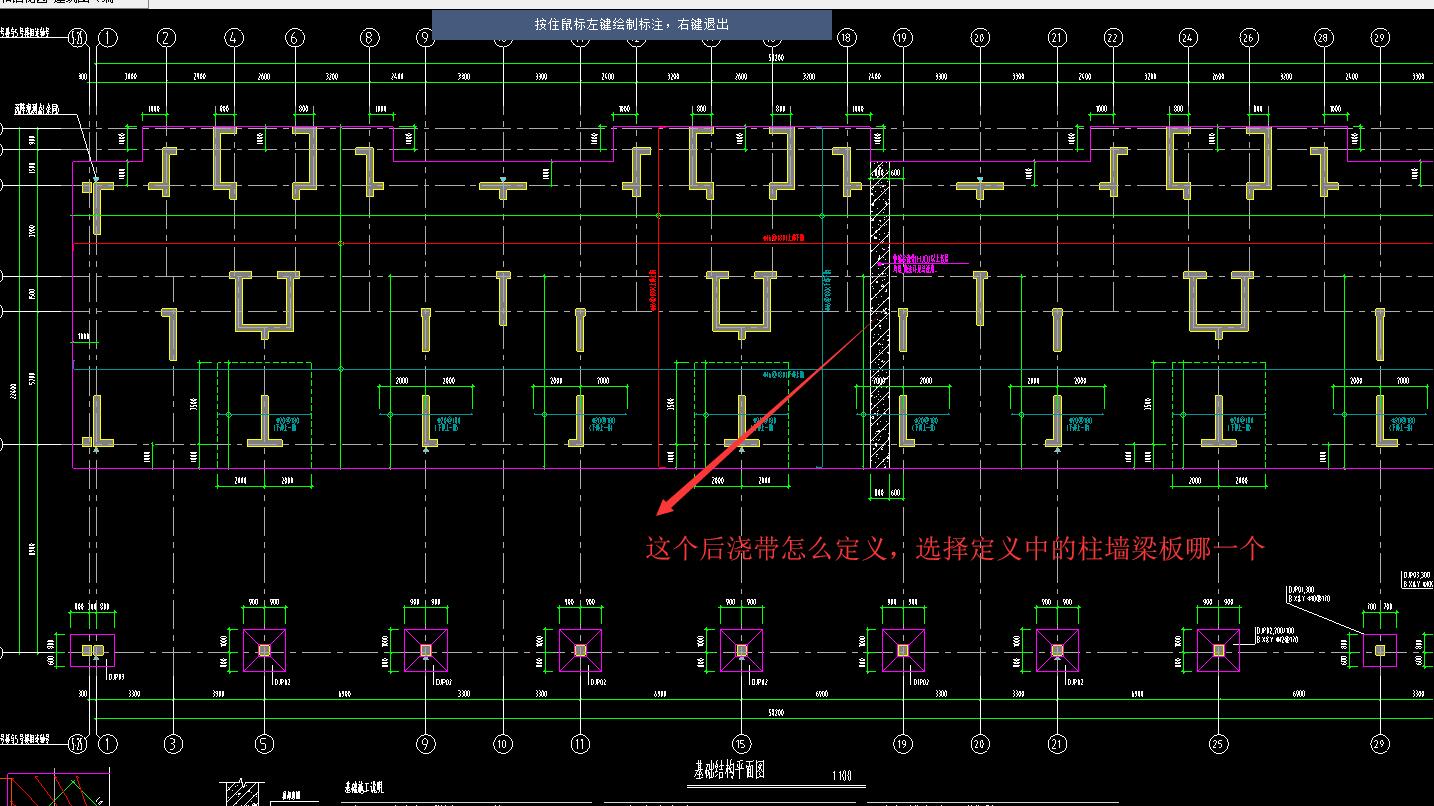Select axis bubble number 3
The height and width of the screenshot is (806, 1434).
pyautogui.click(x=174, y=743)
